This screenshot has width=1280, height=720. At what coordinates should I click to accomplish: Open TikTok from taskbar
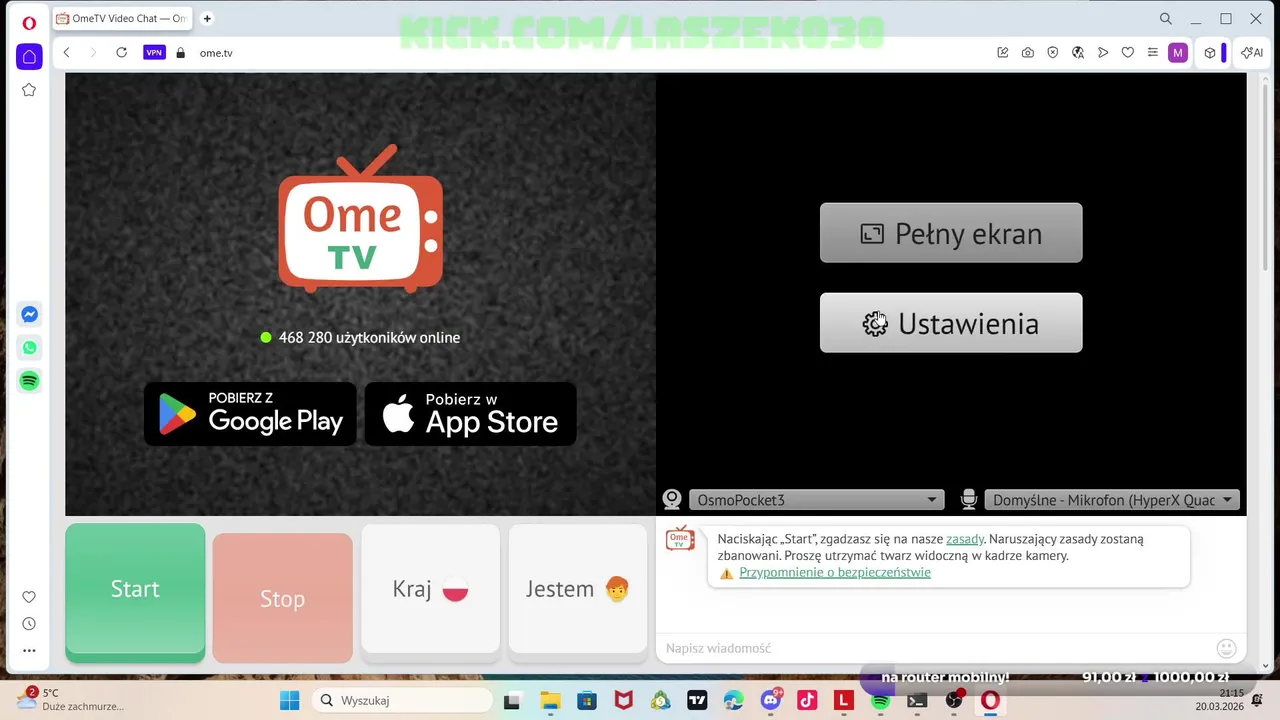click(807, 701)
